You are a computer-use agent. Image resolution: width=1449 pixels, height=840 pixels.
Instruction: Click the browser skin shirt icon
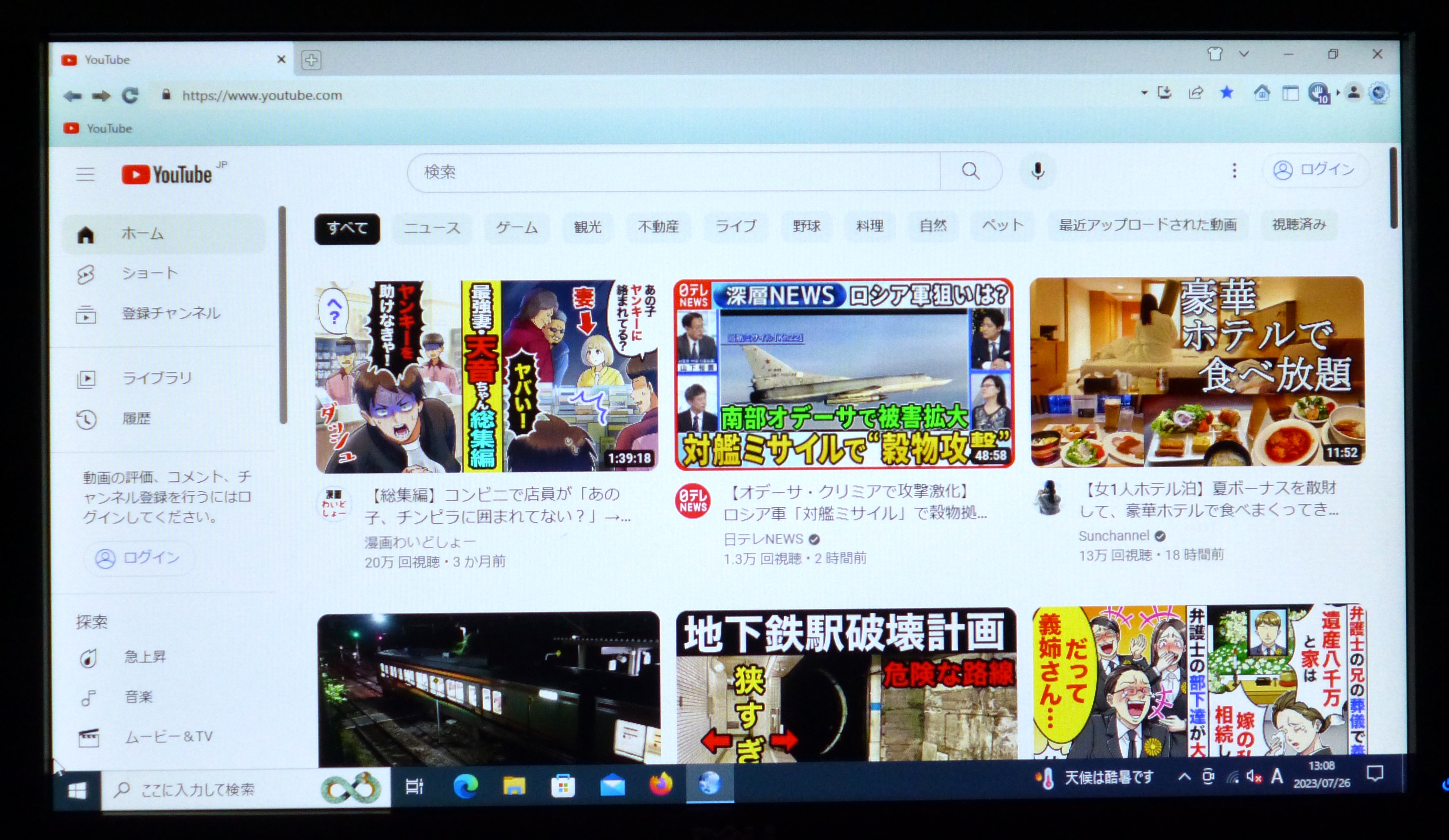click(x=1215, y=54)
